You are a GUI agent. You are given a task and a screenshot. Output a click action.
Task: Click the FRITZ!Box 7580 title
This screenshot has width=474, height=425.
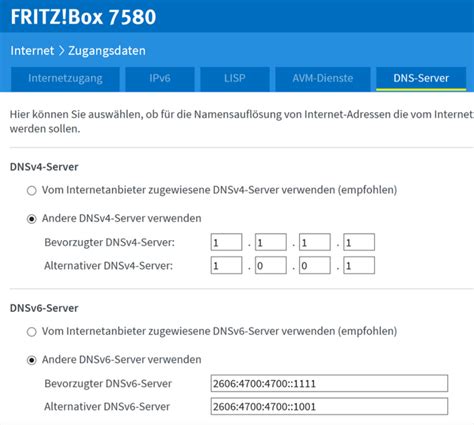pos(83,17)
